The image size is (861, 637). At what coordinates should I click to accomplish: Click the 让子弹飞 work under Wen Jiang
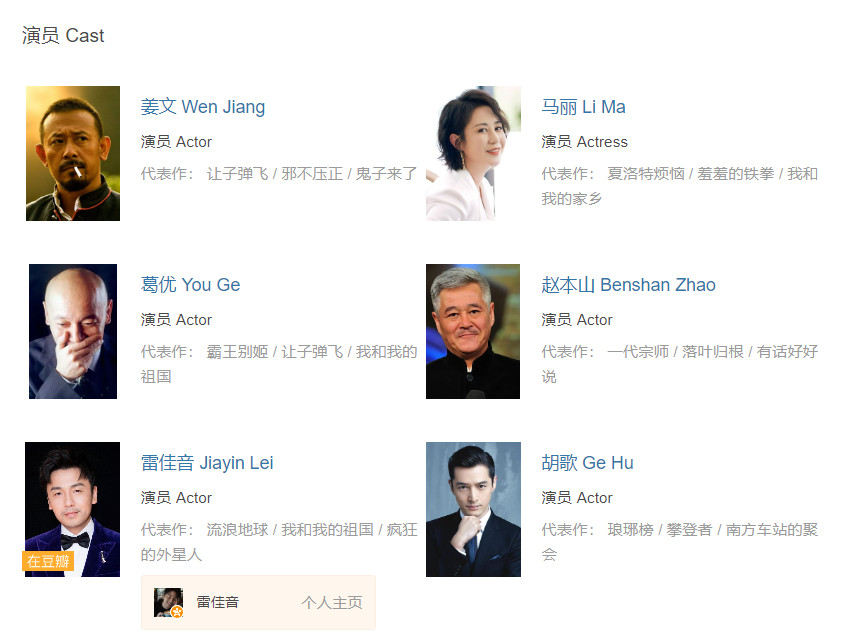pyautogui.click(x=237, y=174)
